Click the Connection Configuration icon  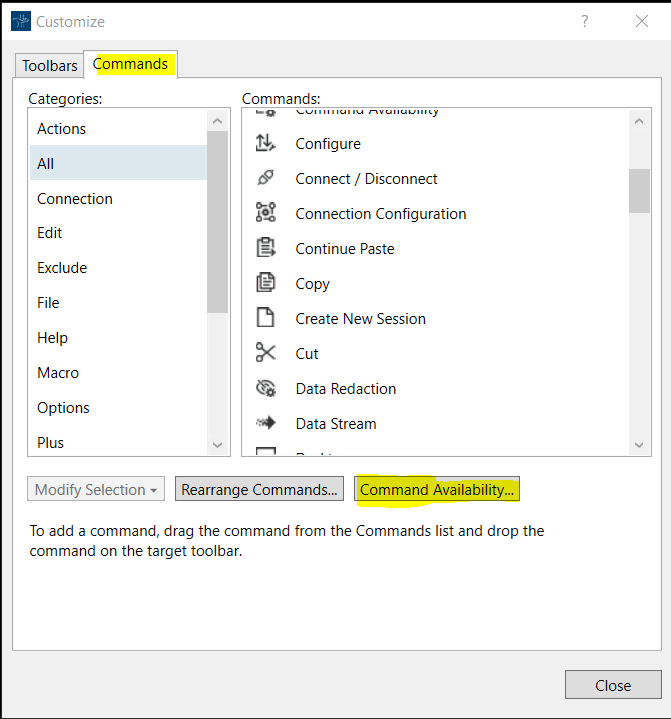pos(266,213)
